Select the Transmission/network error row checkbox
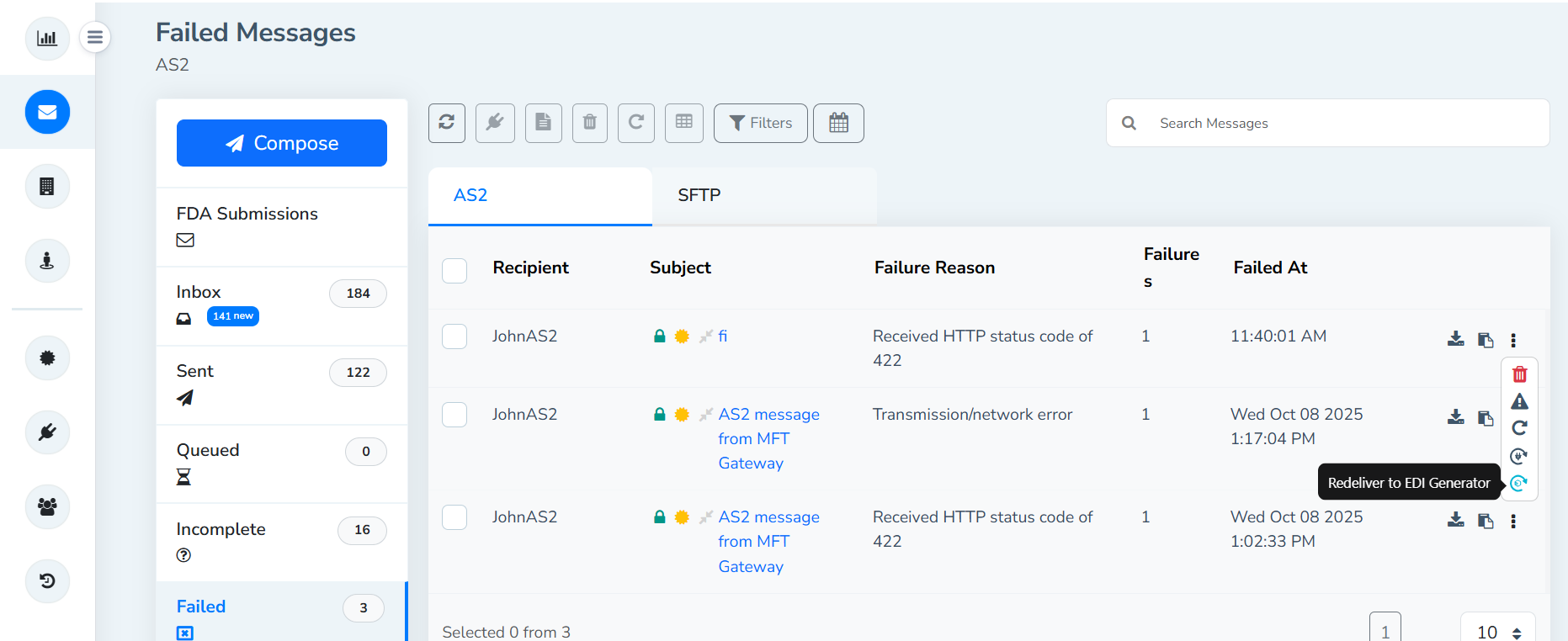This screenshot has height=641, width=1568. click(454, 415)
